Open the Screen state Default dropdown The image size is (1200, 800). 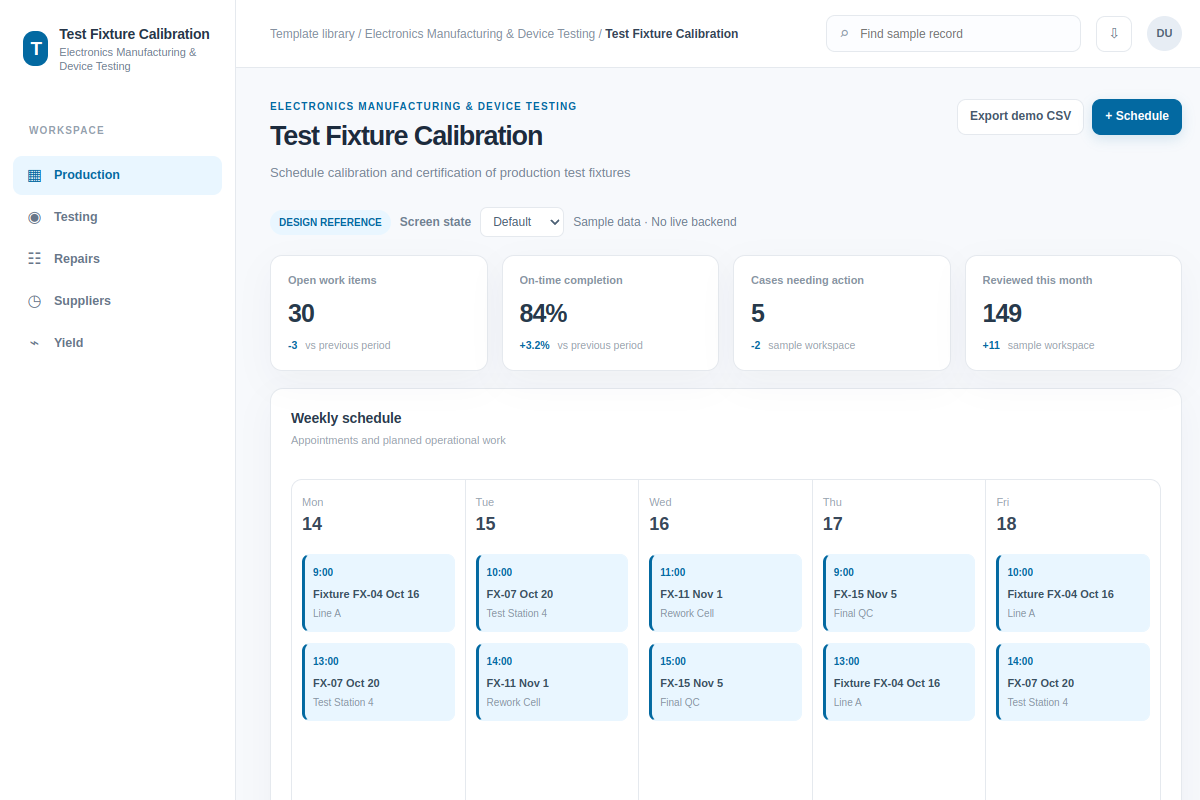tap(522, 222)
